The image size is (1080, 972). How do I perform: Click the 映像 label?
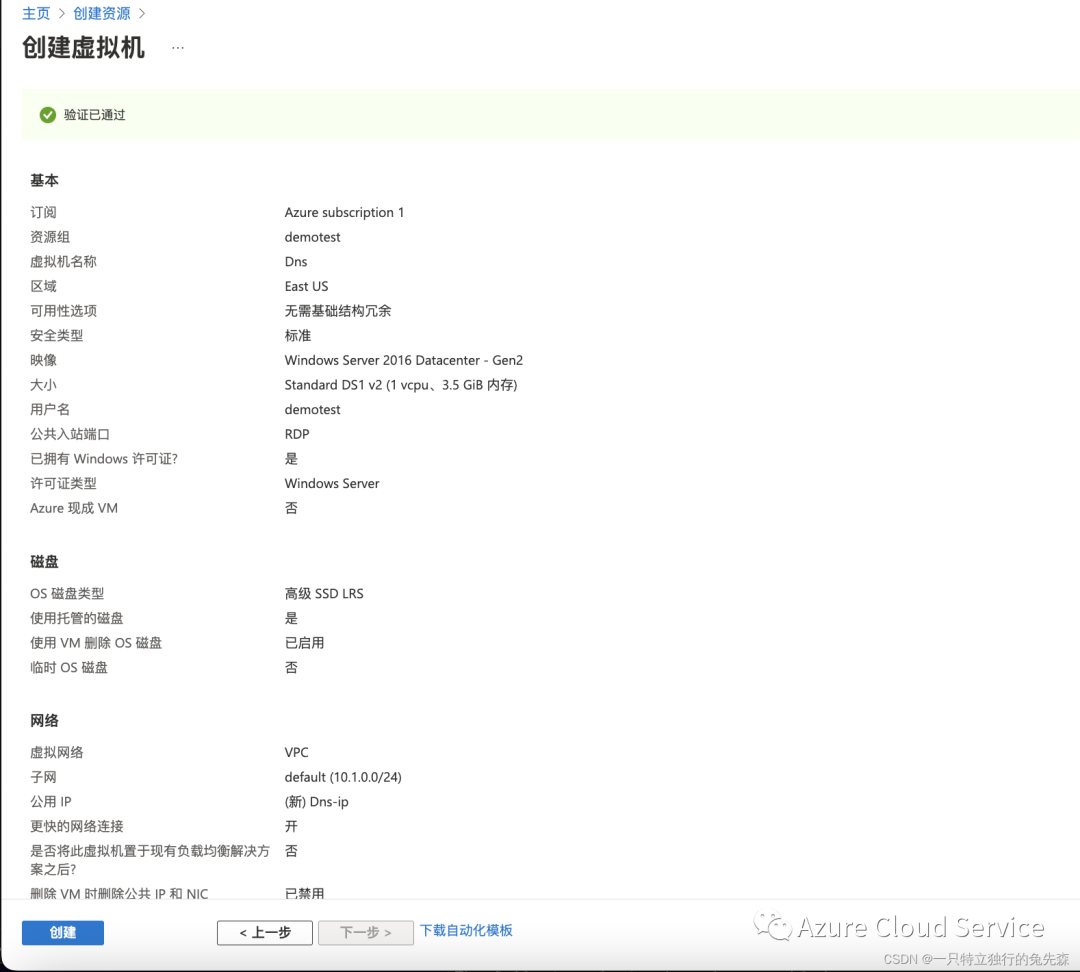43,360
